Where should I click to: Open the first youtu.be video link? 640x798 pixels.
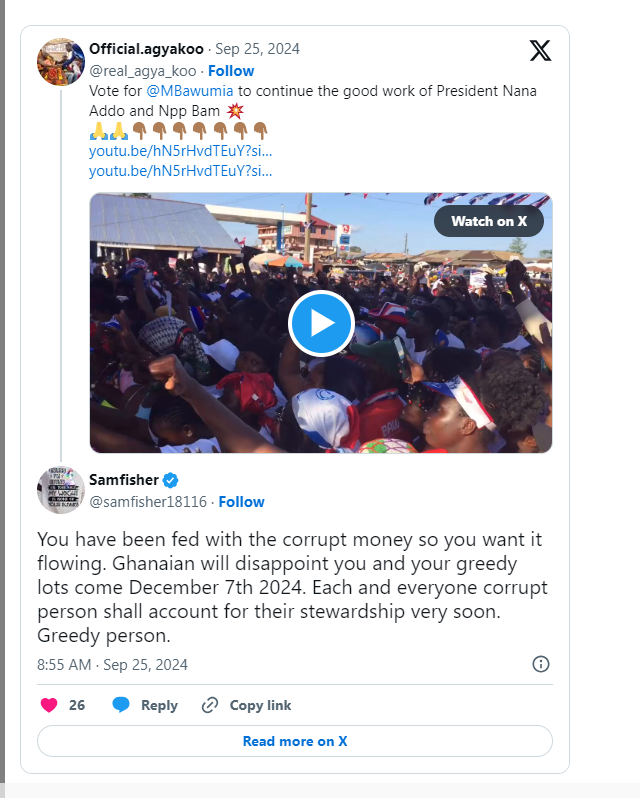click(x=180, y=151)
